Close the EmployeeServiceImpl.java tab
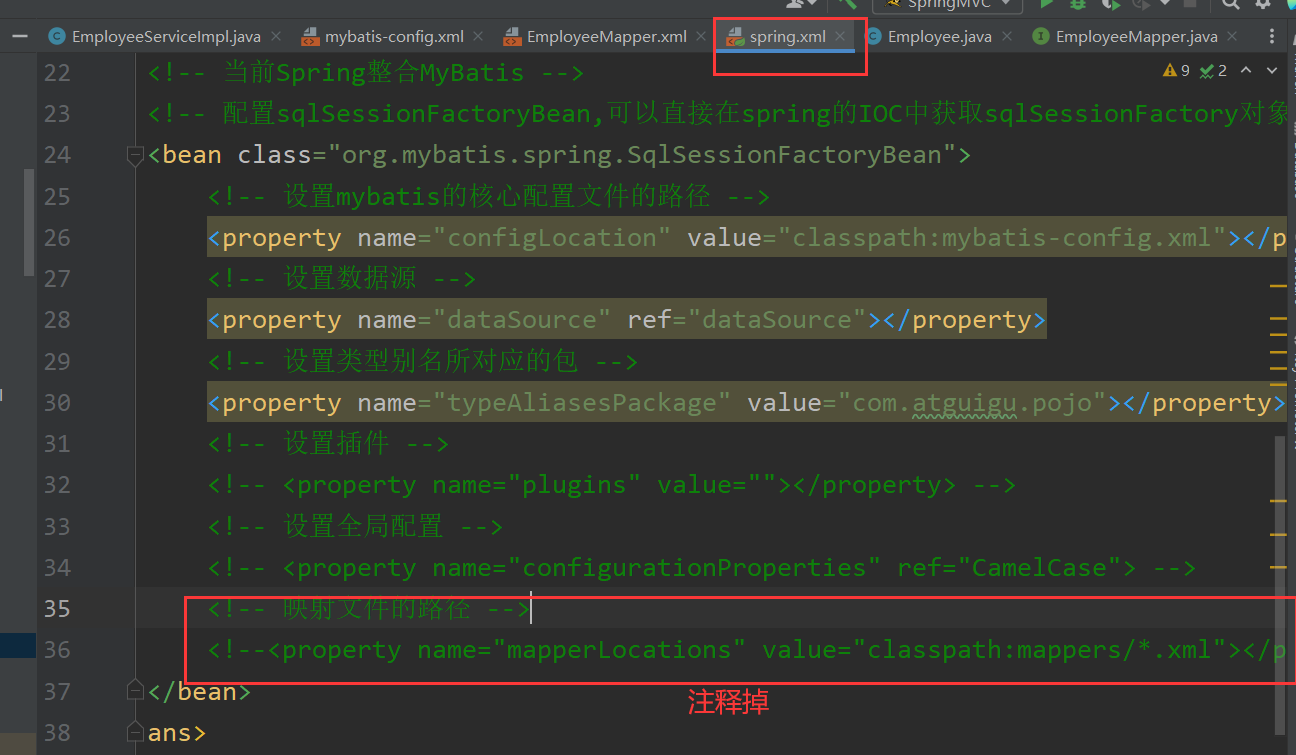The height and width of the screenshot is (755, 1296). [x=277, y=37]
